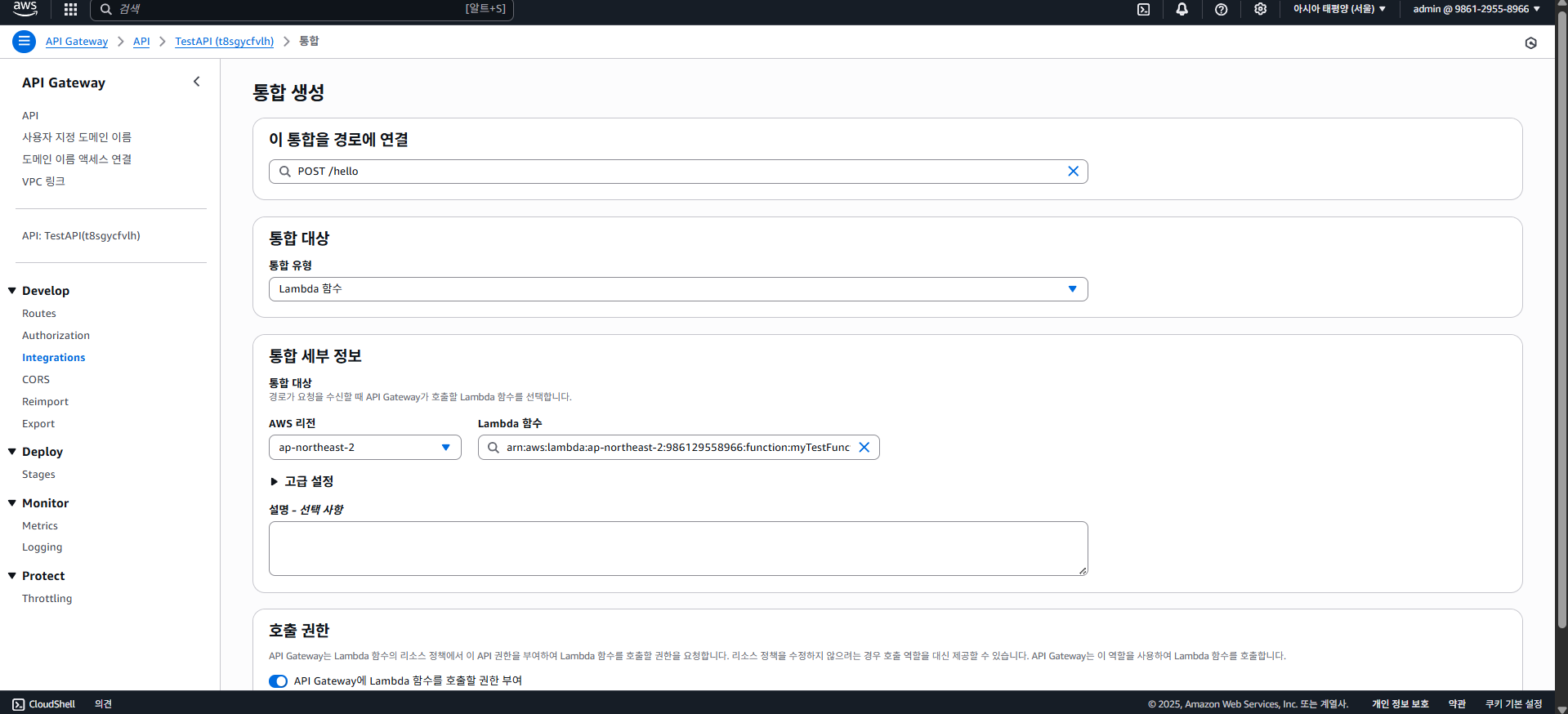Open Throttling in sidebar

click(47, 599)
